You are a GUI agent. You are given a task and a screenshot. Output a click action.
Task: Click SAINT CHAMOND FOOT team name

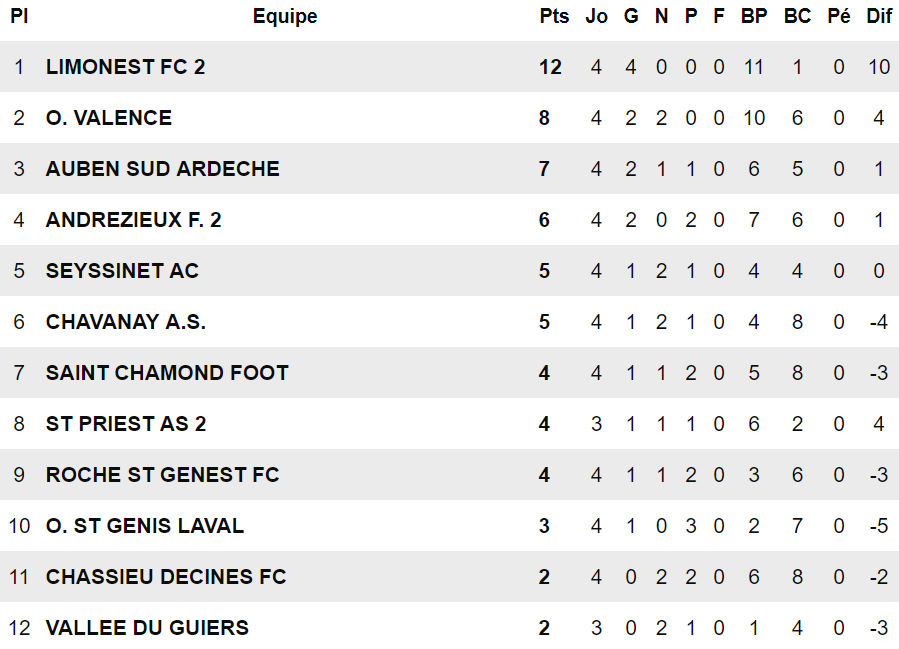(167, 373)
